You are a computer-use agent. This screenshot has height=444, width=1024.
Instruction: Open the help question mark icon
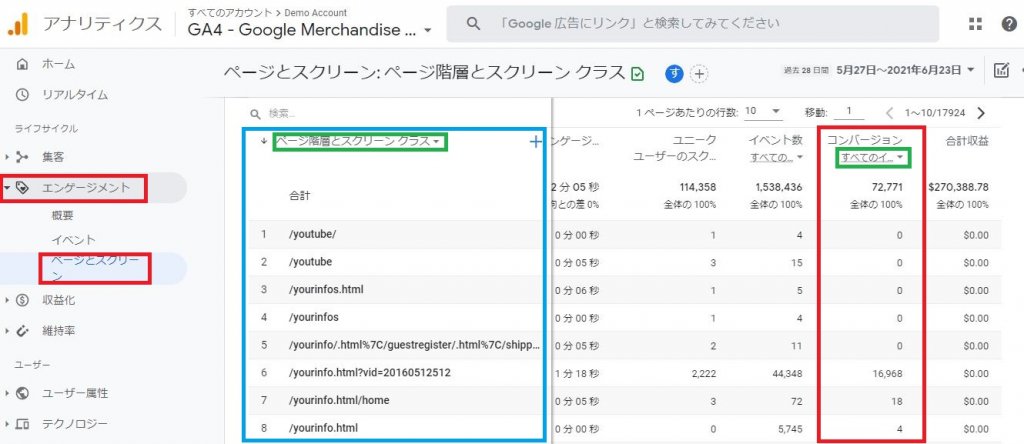1009,24
